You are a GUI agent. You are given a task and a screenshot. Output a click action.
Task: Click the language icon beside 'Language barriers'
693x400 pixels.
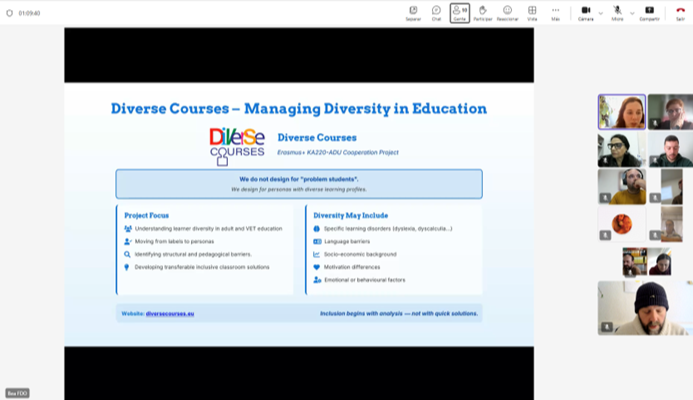(317, 241)
